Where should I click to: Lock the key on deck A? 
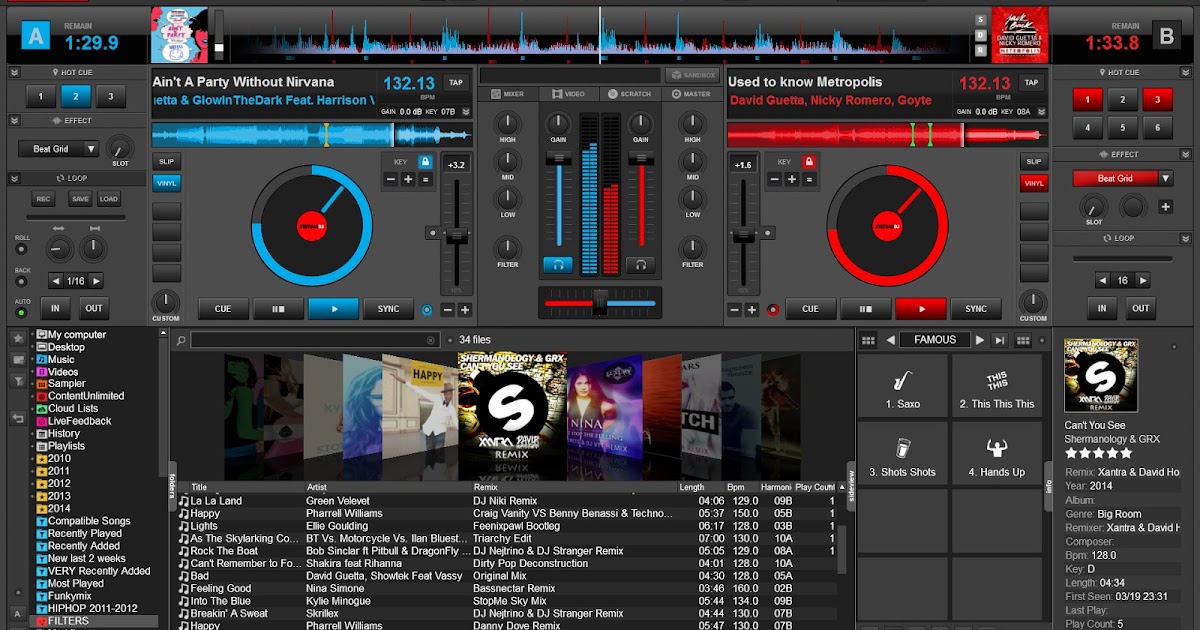[425, 161]
